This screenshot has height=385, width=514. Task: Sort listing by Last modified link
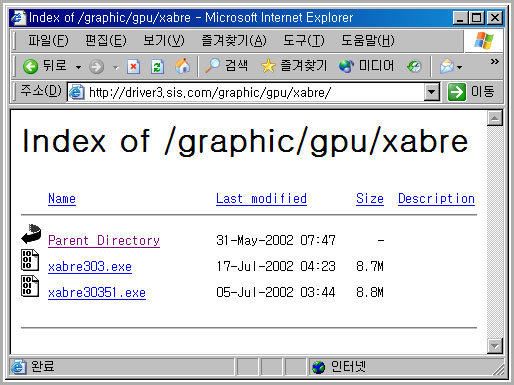pyautogui.click(x=261, y=199)
